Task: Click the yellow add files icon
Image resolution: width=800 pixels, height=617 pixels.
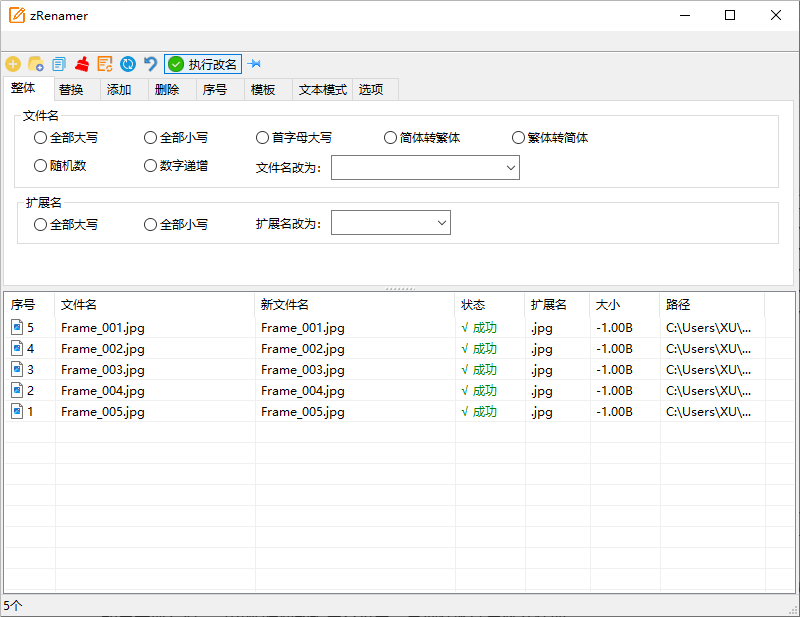Action: point(13,64)
